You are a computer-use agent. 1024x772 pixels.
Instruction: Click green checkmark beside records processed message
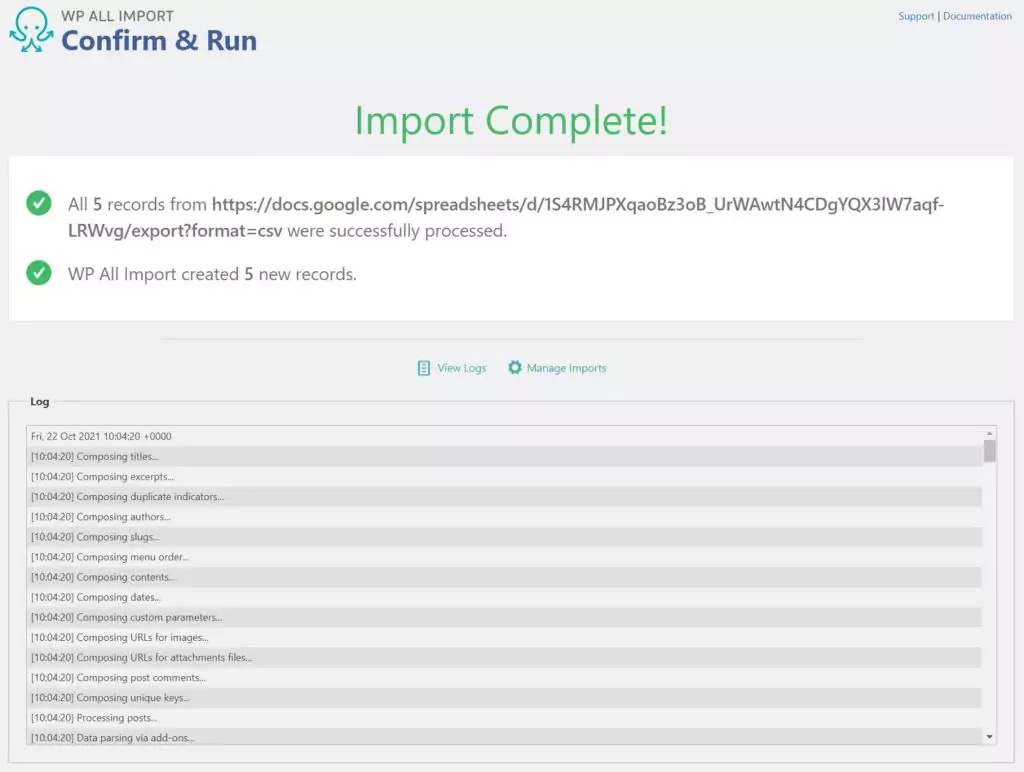pos(39,203)
